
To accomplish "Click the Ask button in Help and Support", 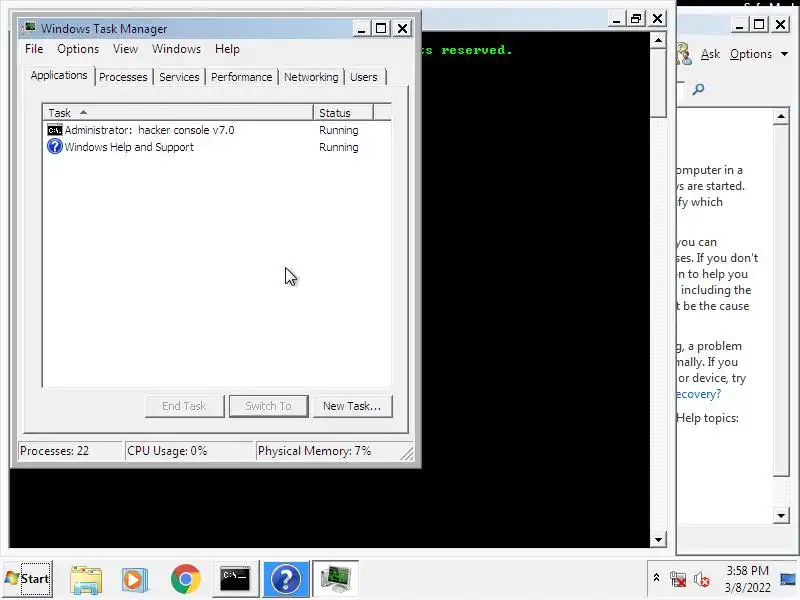I will 710,54.
